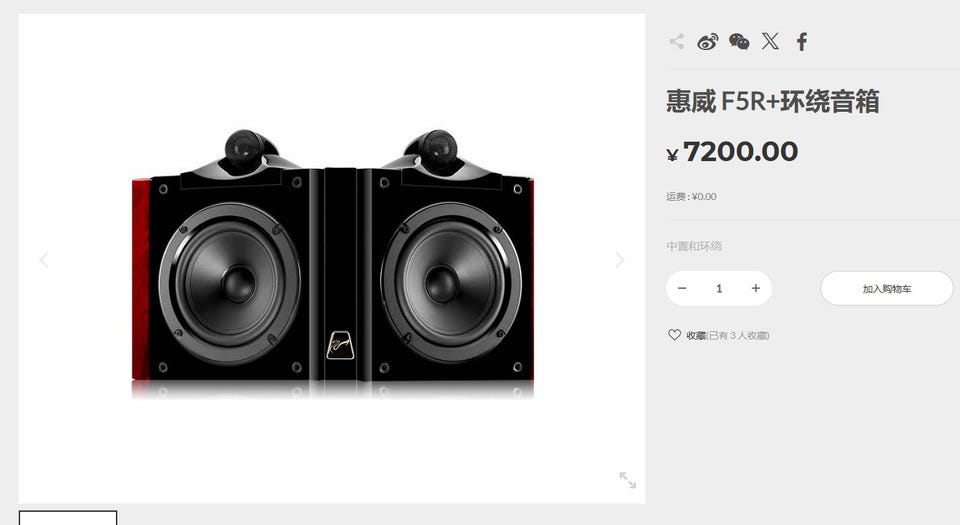Click the price ¥7200.00
The image size is (960, 525).
click(x=732, y=152)
